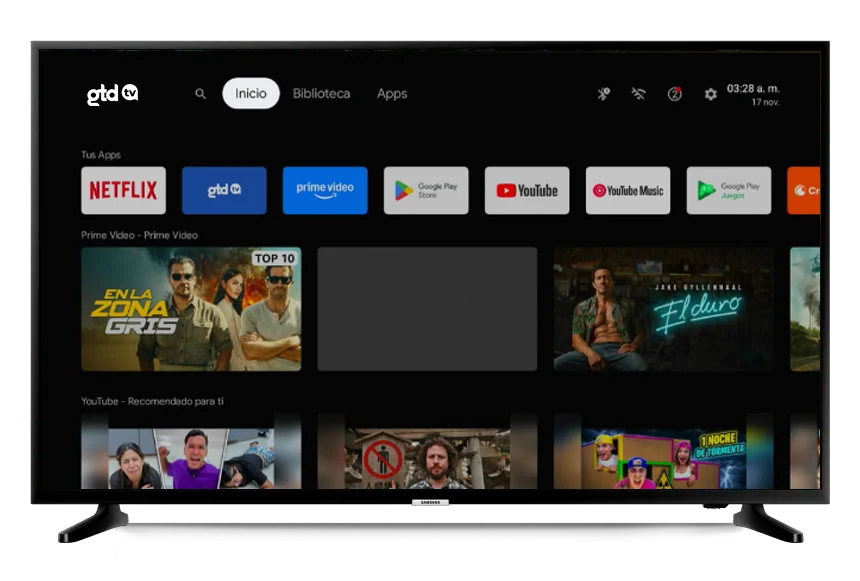The image size is (860, 581).
Task: Click the TOP 10 badge
Action: (275, 258)
